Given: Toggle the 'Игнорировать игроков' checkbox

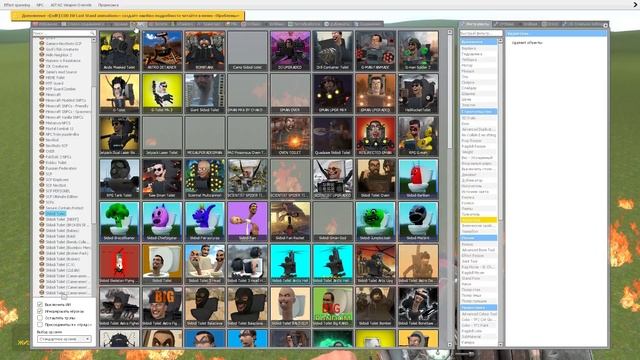Looking at the screenshot, I should [40, 311].
